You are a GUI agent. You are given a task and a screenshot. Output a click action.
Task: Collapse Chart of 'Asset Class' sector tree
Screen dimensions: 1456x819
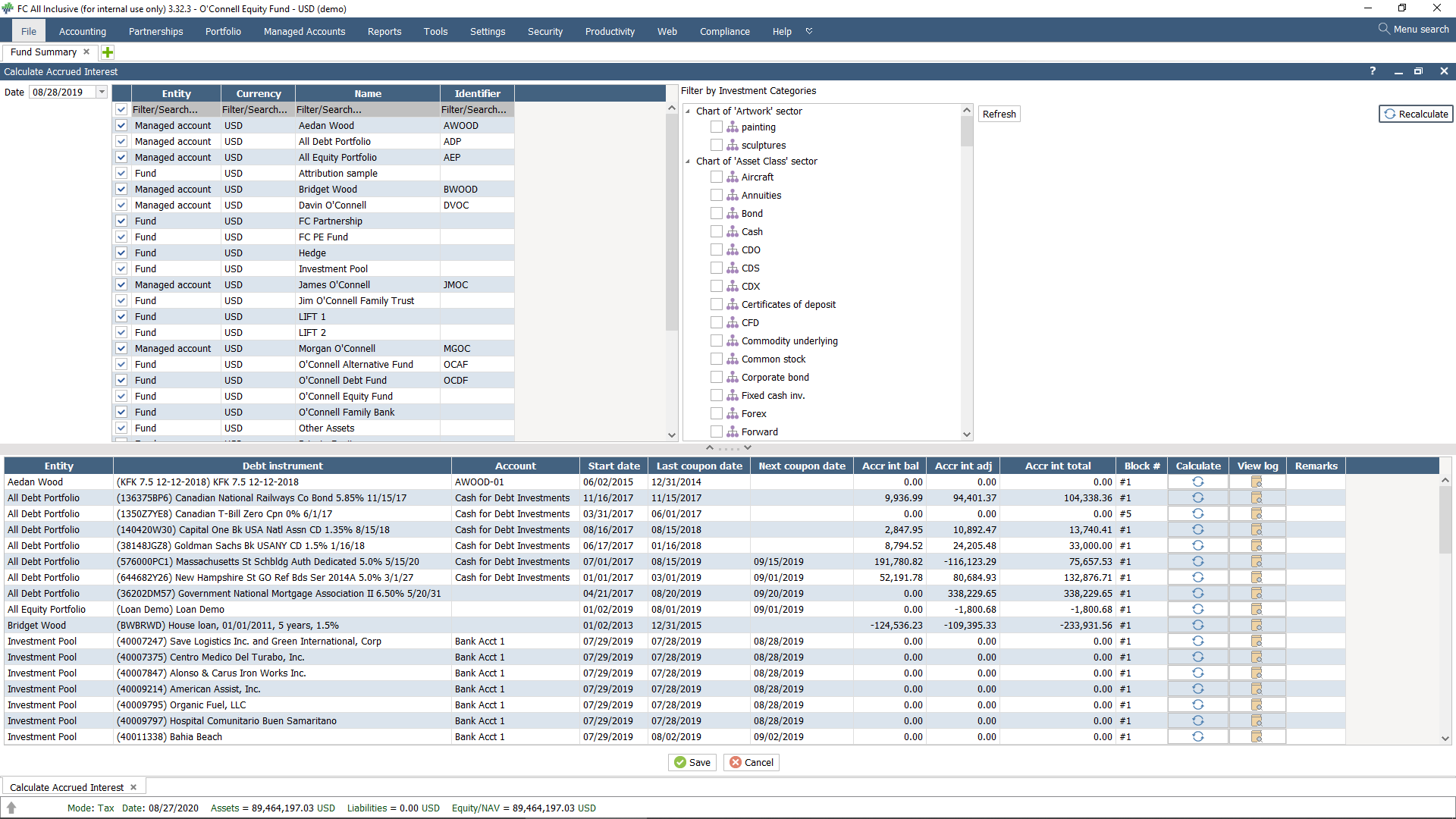[688, 162]
